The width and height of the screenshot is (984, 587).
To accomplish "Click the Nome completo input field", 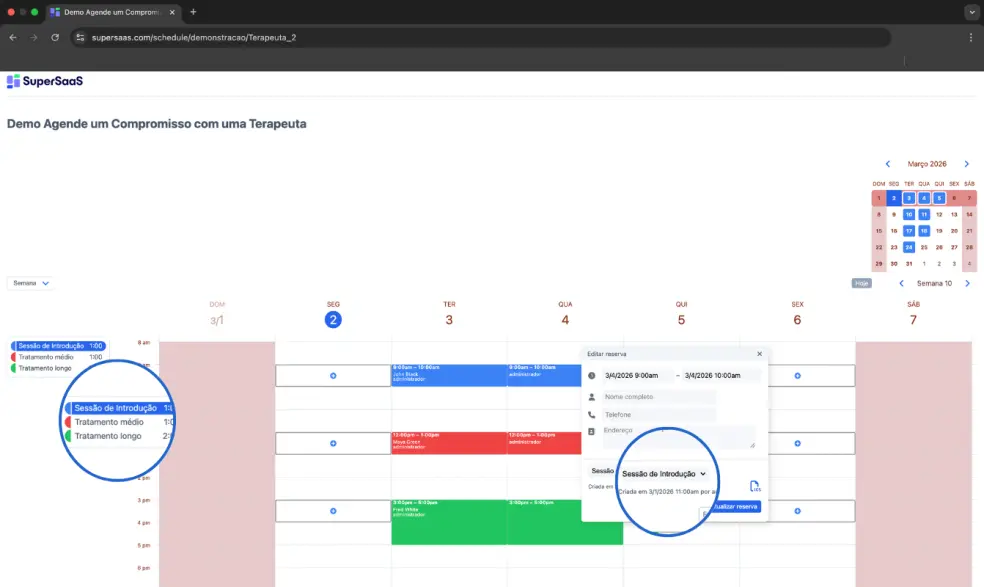I will [658, 397].
